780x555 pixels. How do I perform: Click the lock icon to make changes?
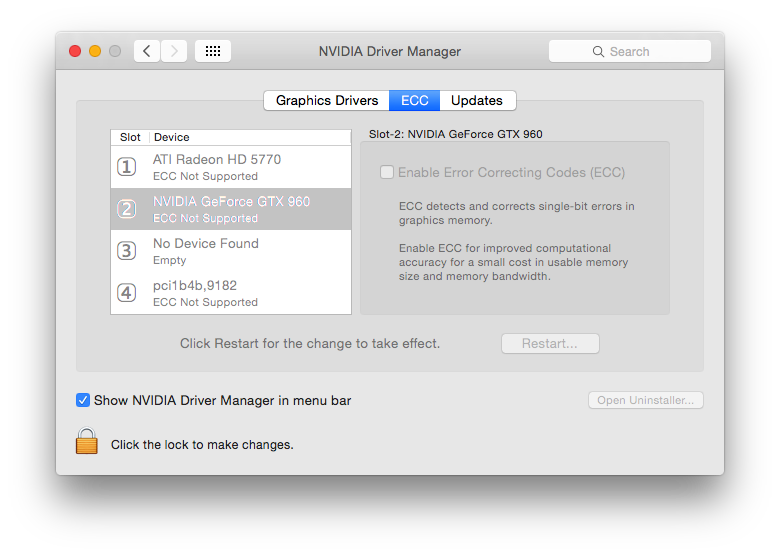pyautogui.click(x=87, y=441)
